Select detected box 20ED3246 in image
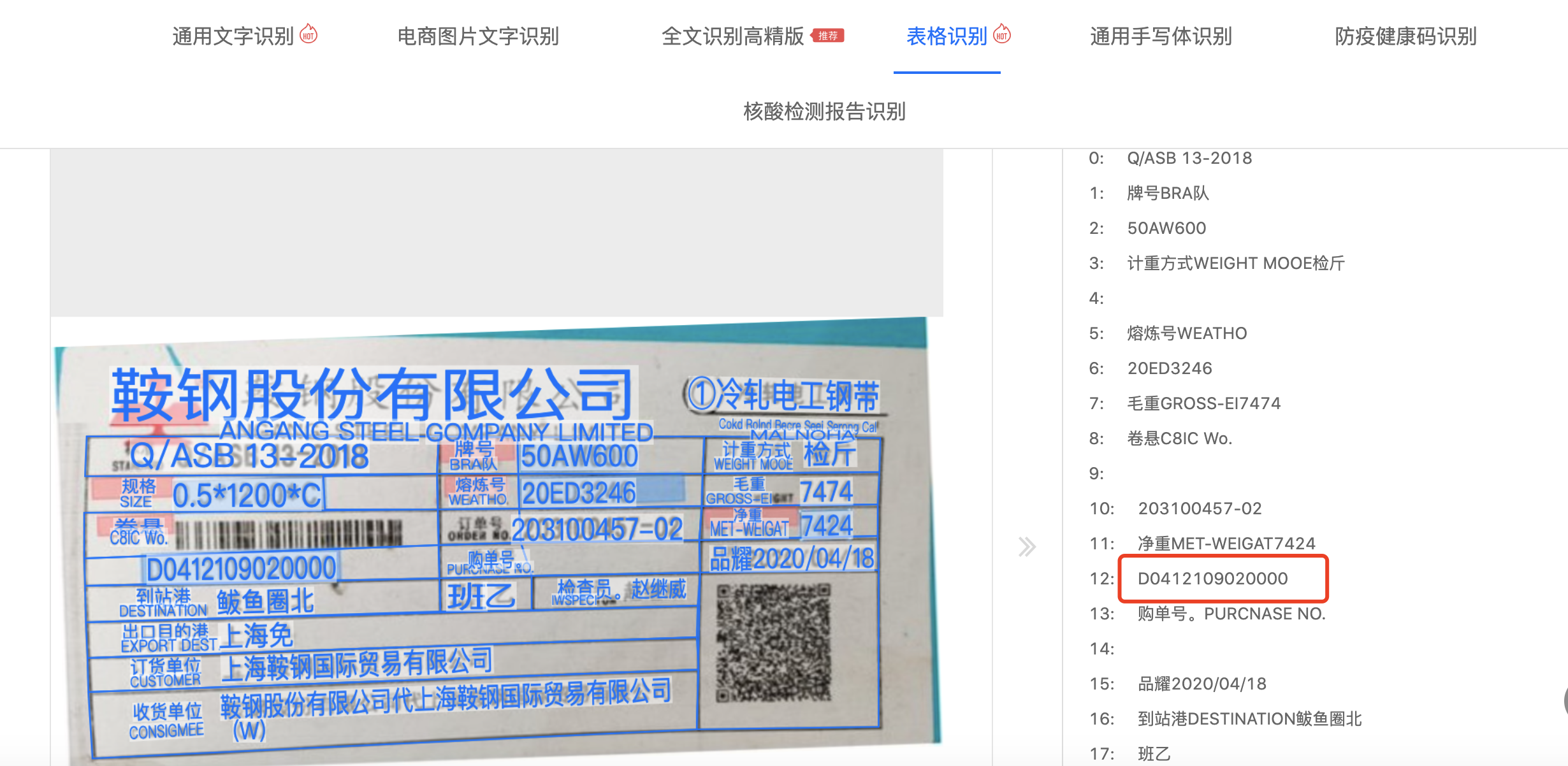 pyautogui.click(x=579, y=493)
